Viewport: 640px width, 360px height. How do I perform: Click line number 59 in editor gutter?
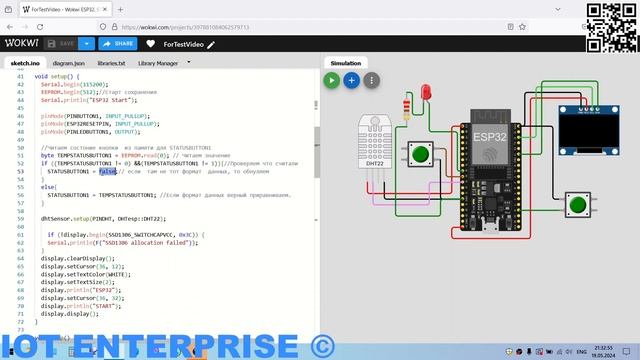click(x=20, y=219)
